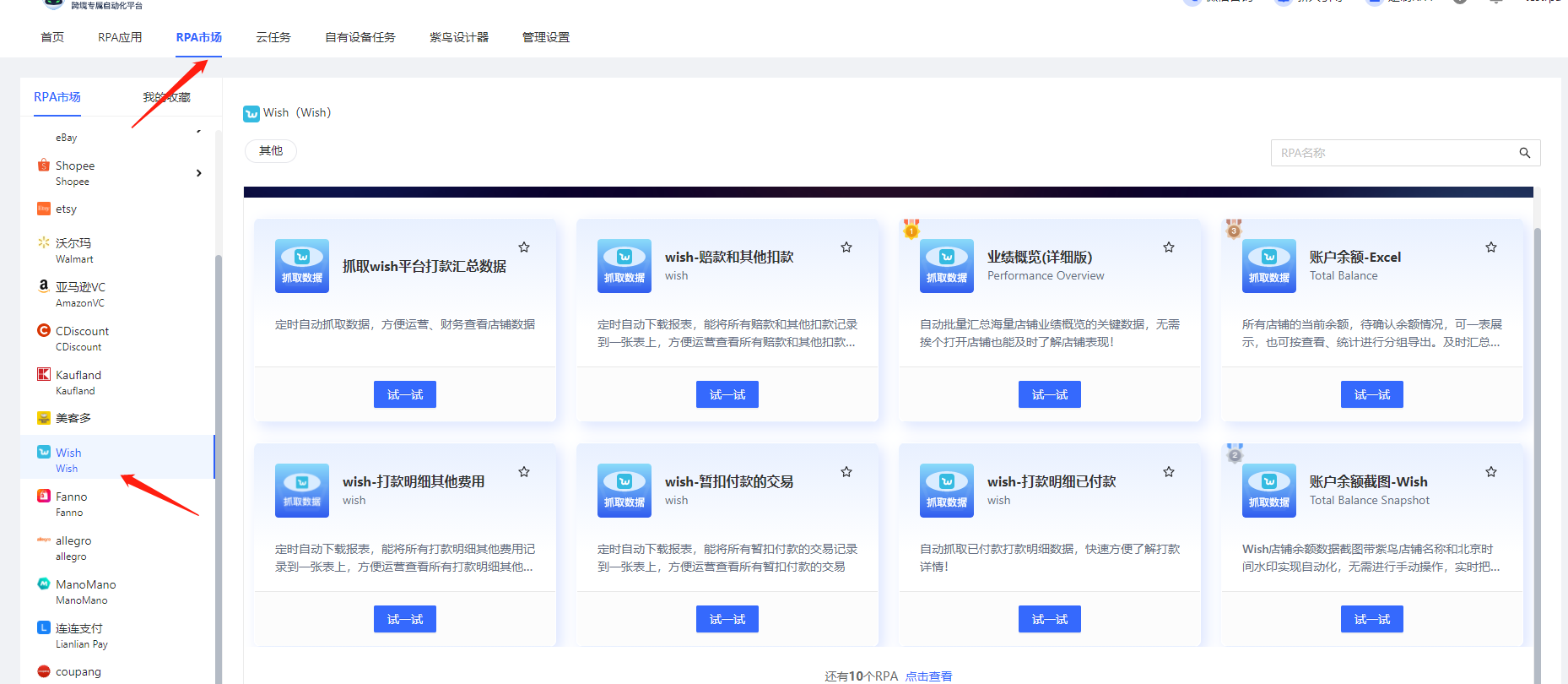Viewport: 1568px width, 684px height.
Task: Open the 自有设备任务 tab
Action: 360,37
